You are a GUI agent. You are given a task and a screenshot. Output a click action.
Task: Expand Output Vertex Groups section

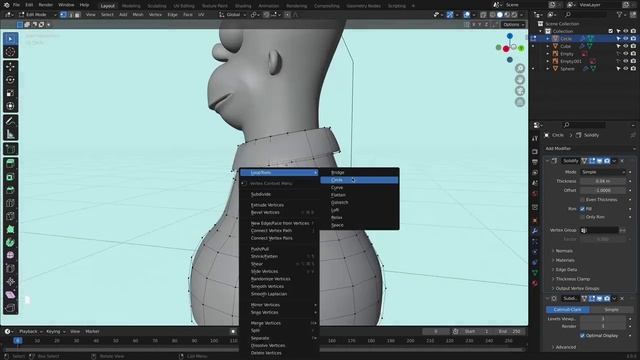point(576,288)
